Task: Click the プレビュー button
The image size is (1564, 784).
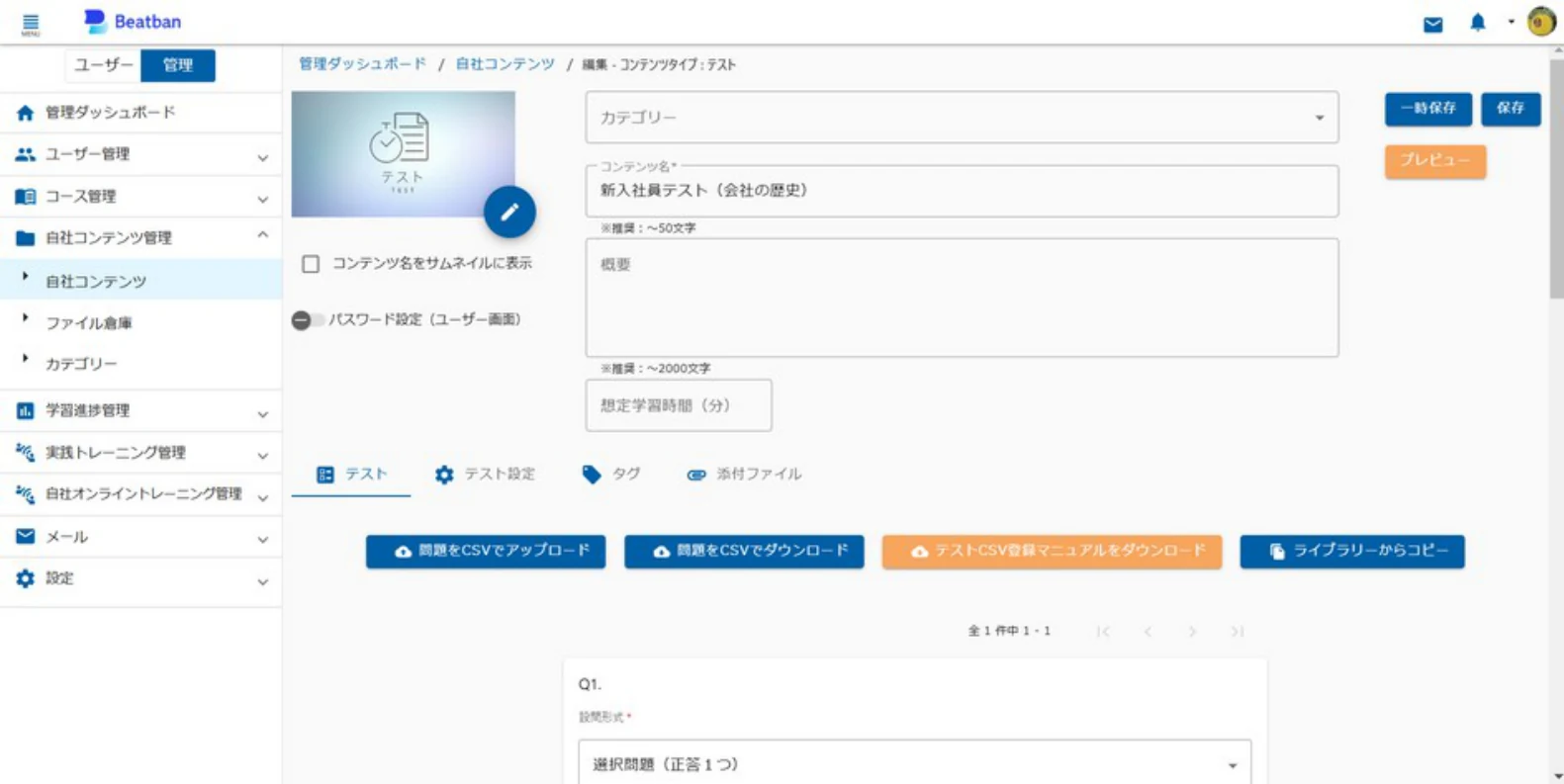Action: (x=1434, y=161)
